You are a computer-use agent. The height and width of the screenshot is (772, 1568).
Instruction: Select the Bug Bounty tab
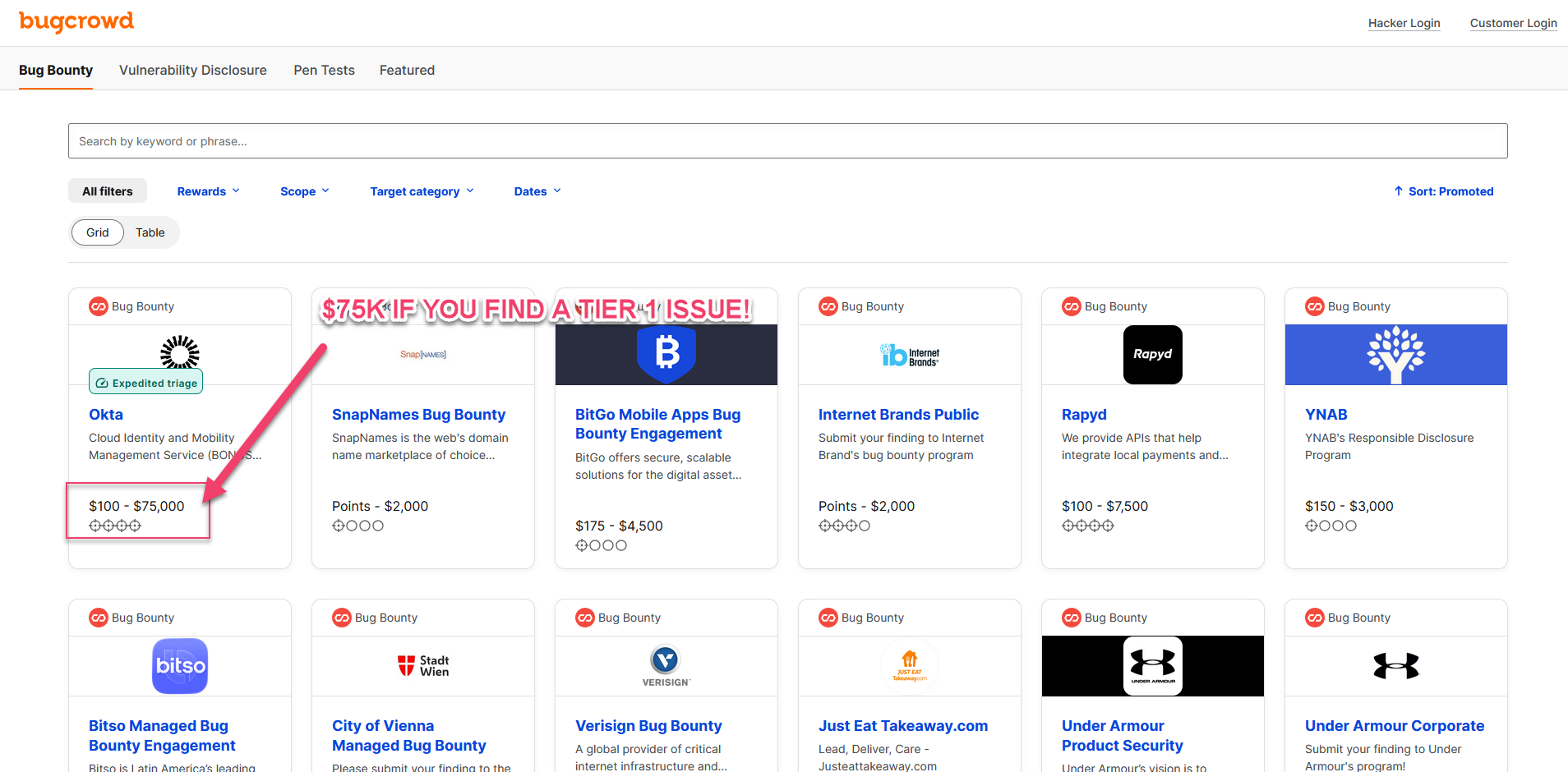(56, 70)
